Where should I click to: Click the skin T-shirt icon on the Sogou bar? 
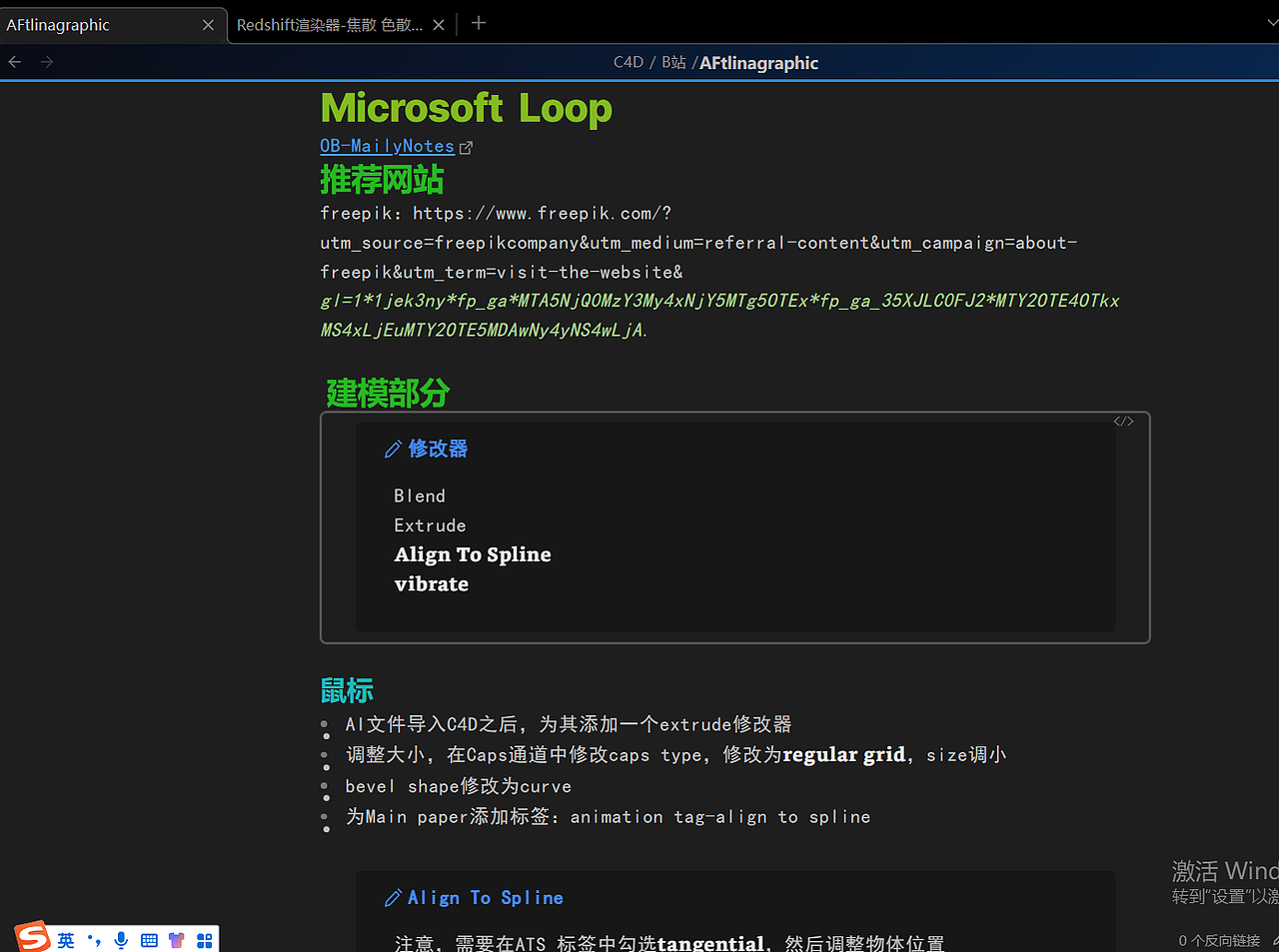point(177,939)
